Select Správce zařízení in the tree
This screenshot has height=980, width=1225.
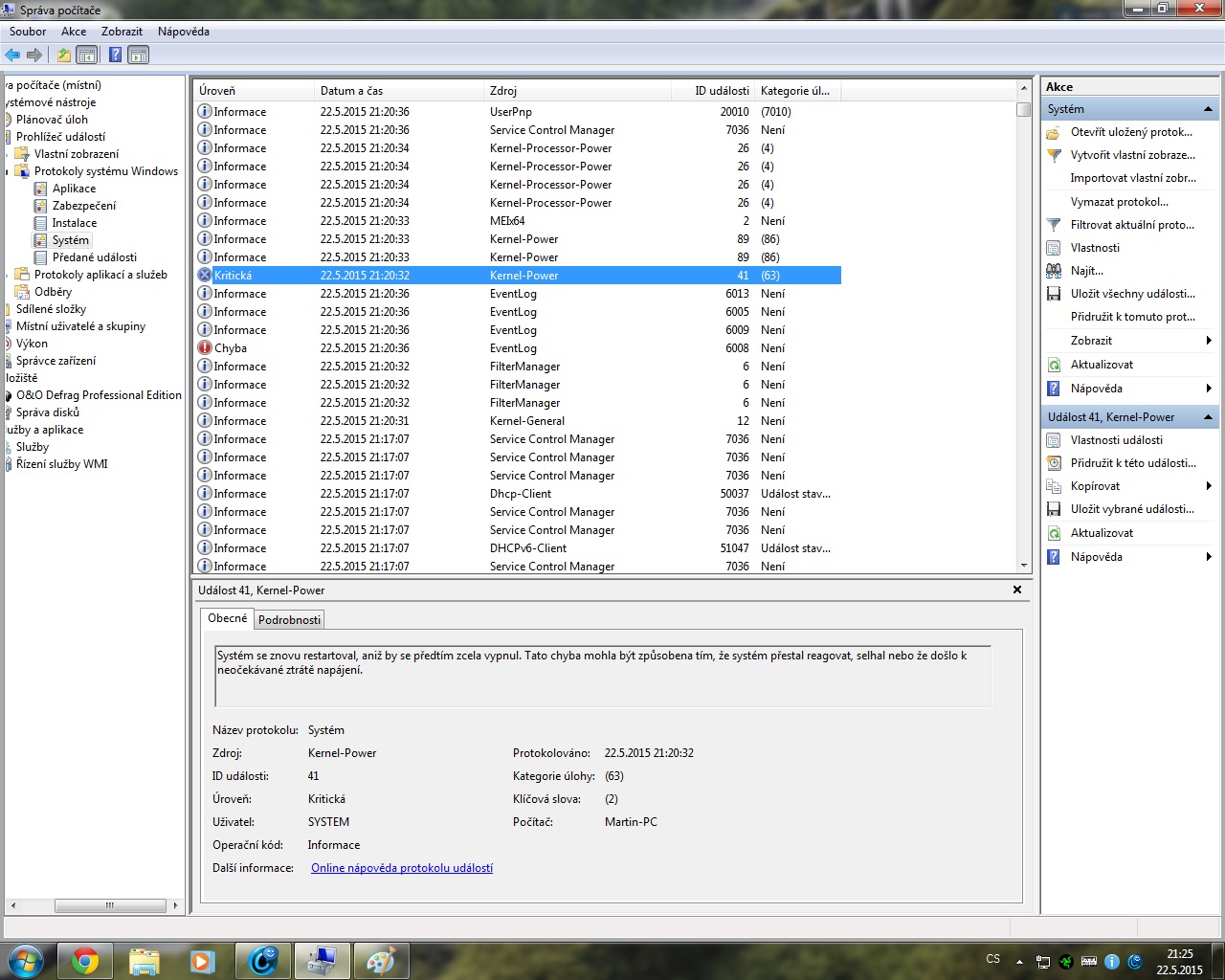(x=56, y=361)
